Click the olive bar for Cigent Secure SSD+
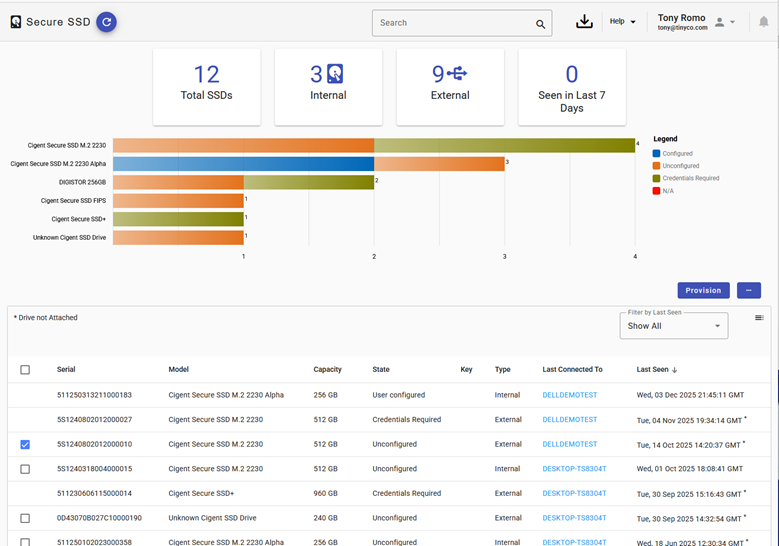Image resolution: width=779 pixels, height=546 pixels. point(178,219)
